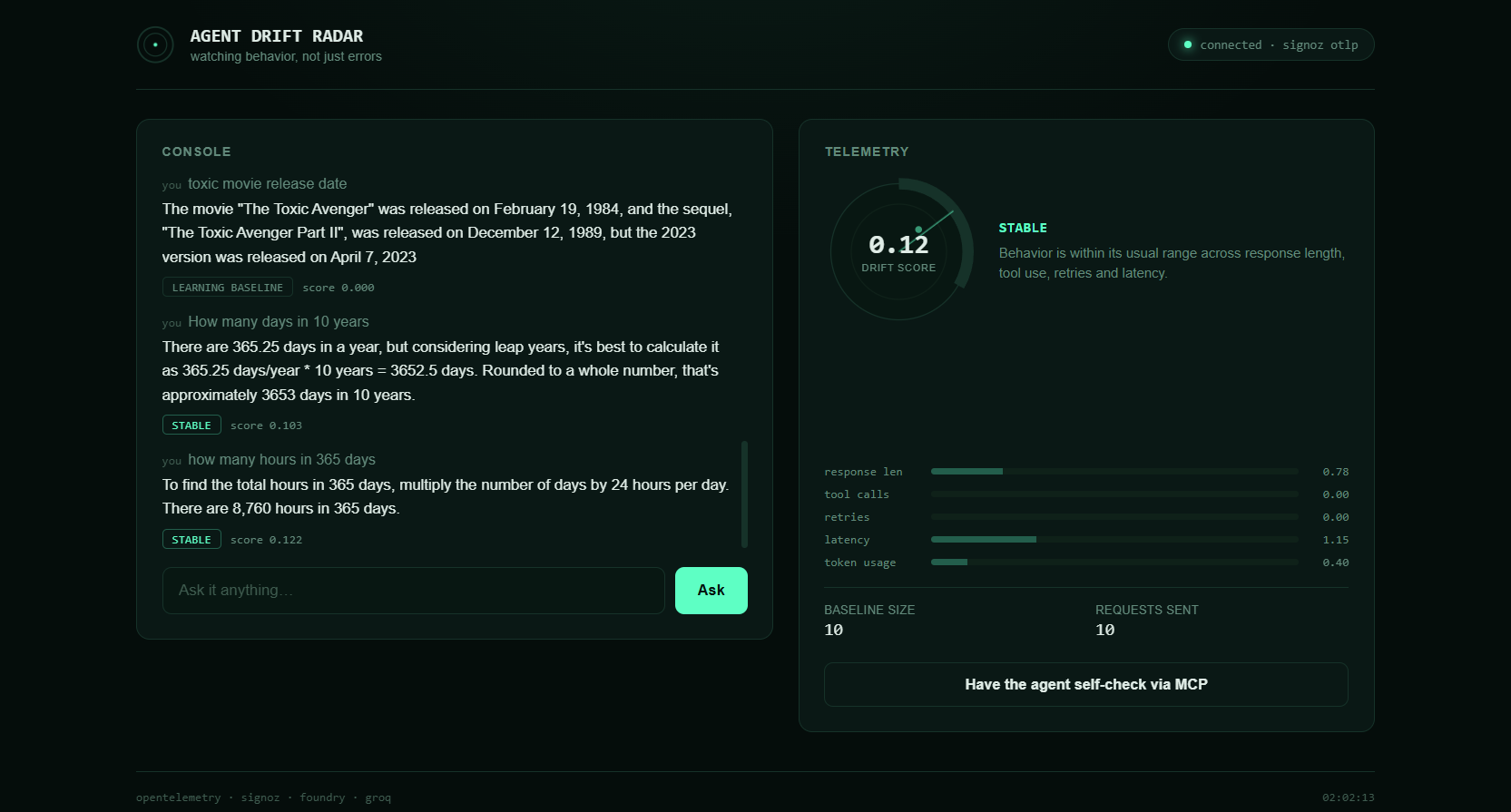Click the green connected status dot
The width and height of the screenshot is (1511, 812).
(1187, 44)
